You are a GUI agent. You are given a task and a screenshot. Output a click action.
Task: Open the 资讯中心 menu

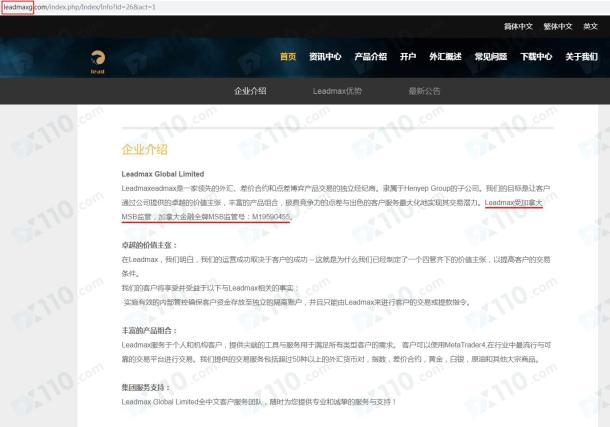(325, 57)
